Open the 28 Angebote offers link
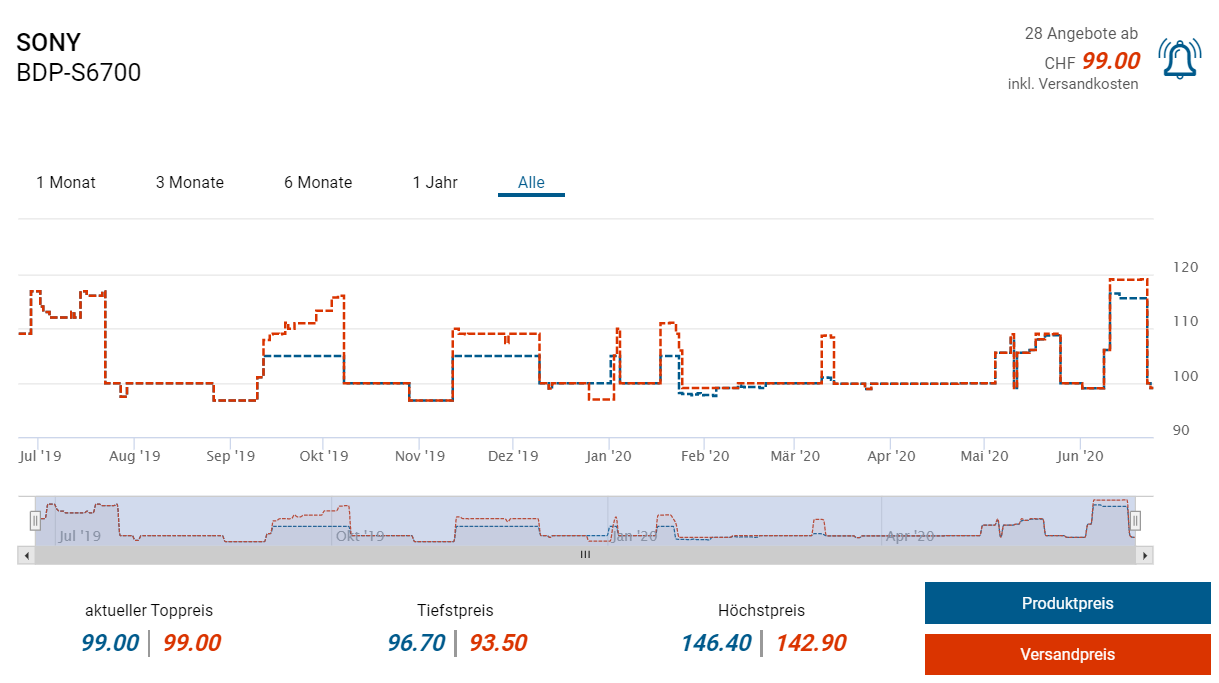Image resolution: width=1219 pixels, height=683 pixels. (x=1081, y=34)
